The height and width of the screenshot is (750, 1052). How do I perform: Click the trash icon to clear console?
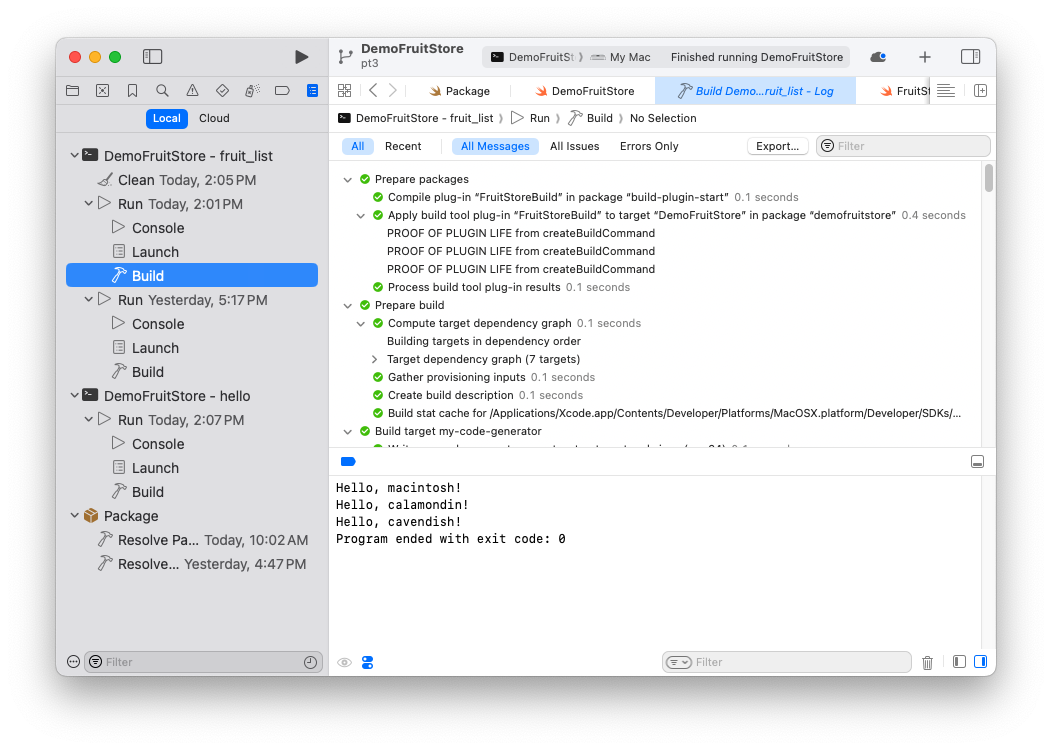(927, 663)
